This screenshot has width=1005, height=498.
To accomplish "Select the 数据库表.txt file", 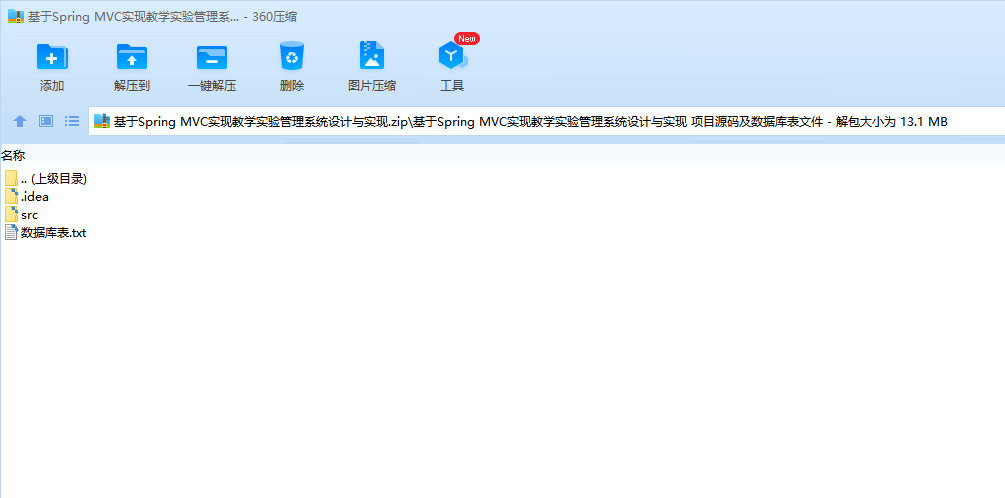I will 46,233.
